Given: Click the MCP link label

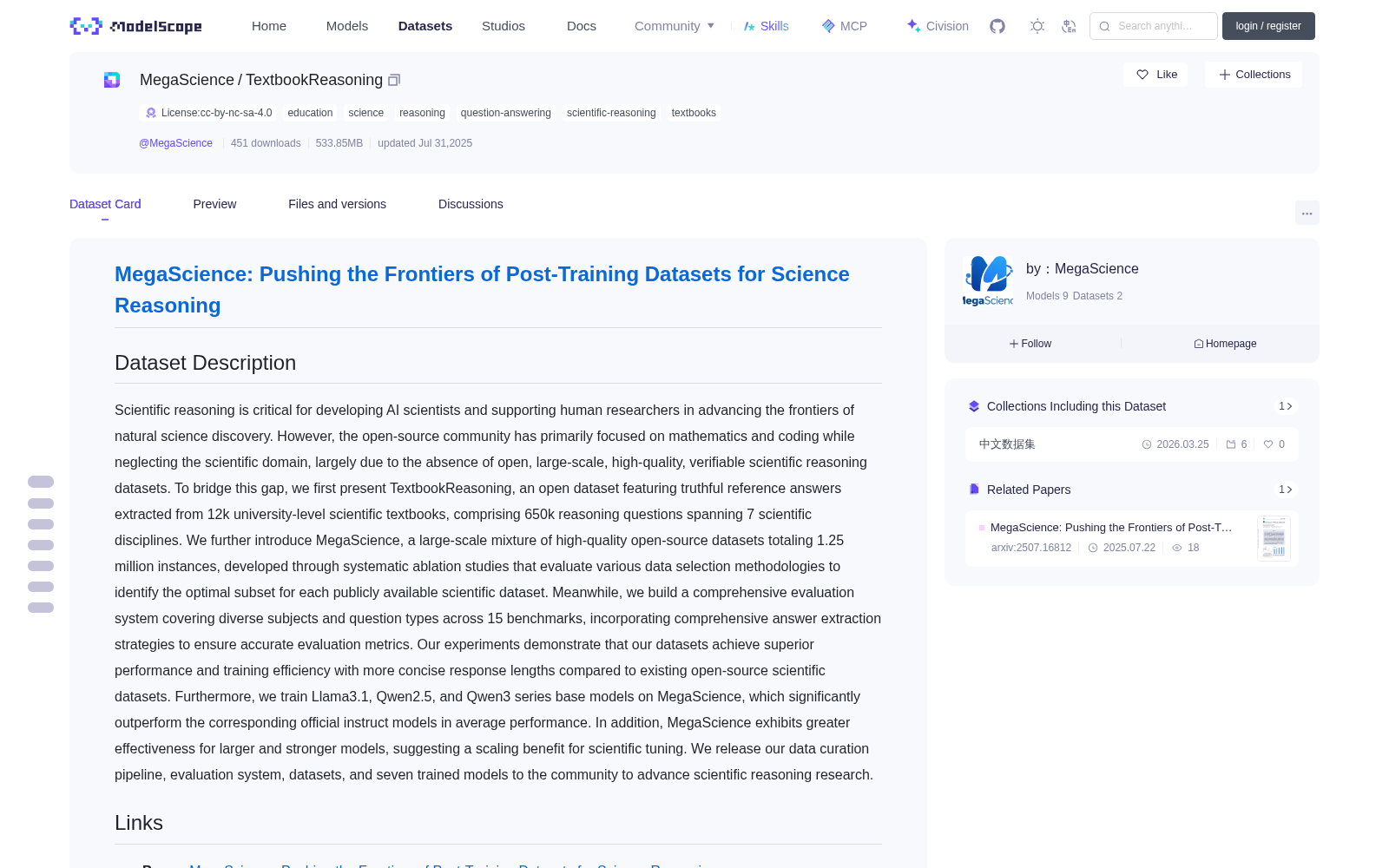Looking at the screenshot, I should tap(853, 26).
